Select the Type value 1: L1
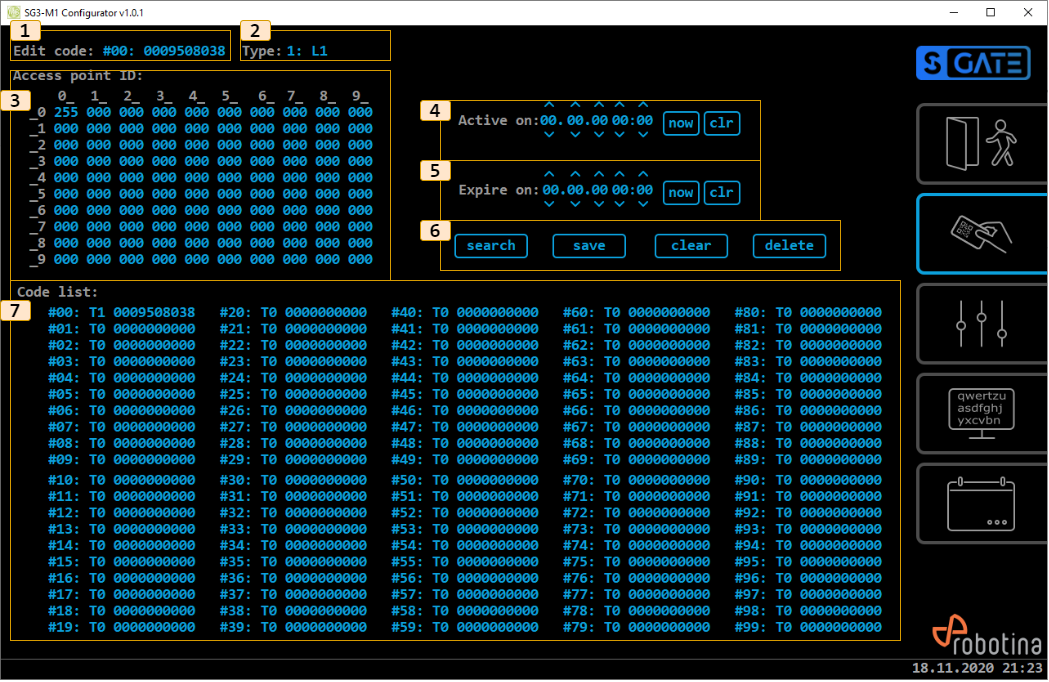Image resolution: width=1049 pixels, height=682 pixels. tap(307, 50)
